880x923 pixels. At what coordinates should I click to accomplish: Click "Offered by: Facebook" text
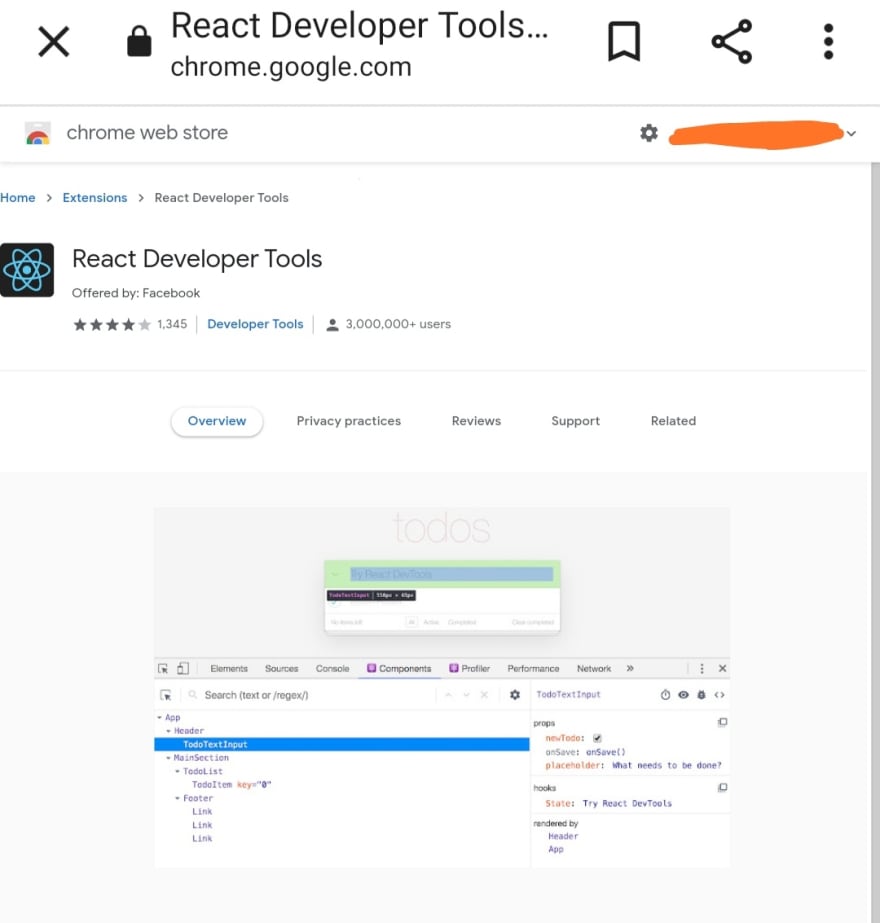pos(136,293)
